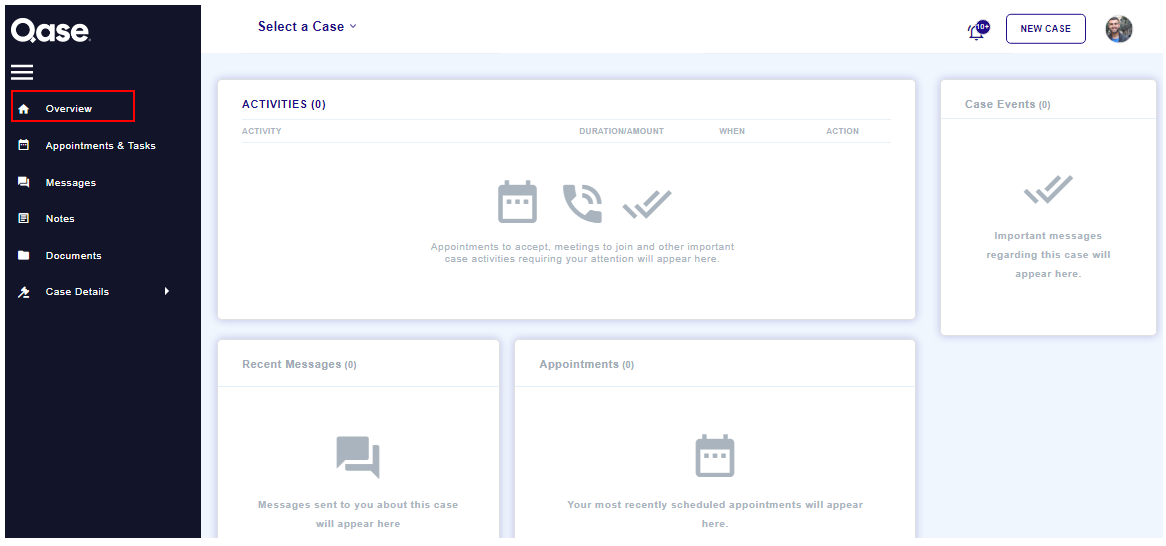
Task: Open Notes from the sidebar
Action: (x=60, y=219)
